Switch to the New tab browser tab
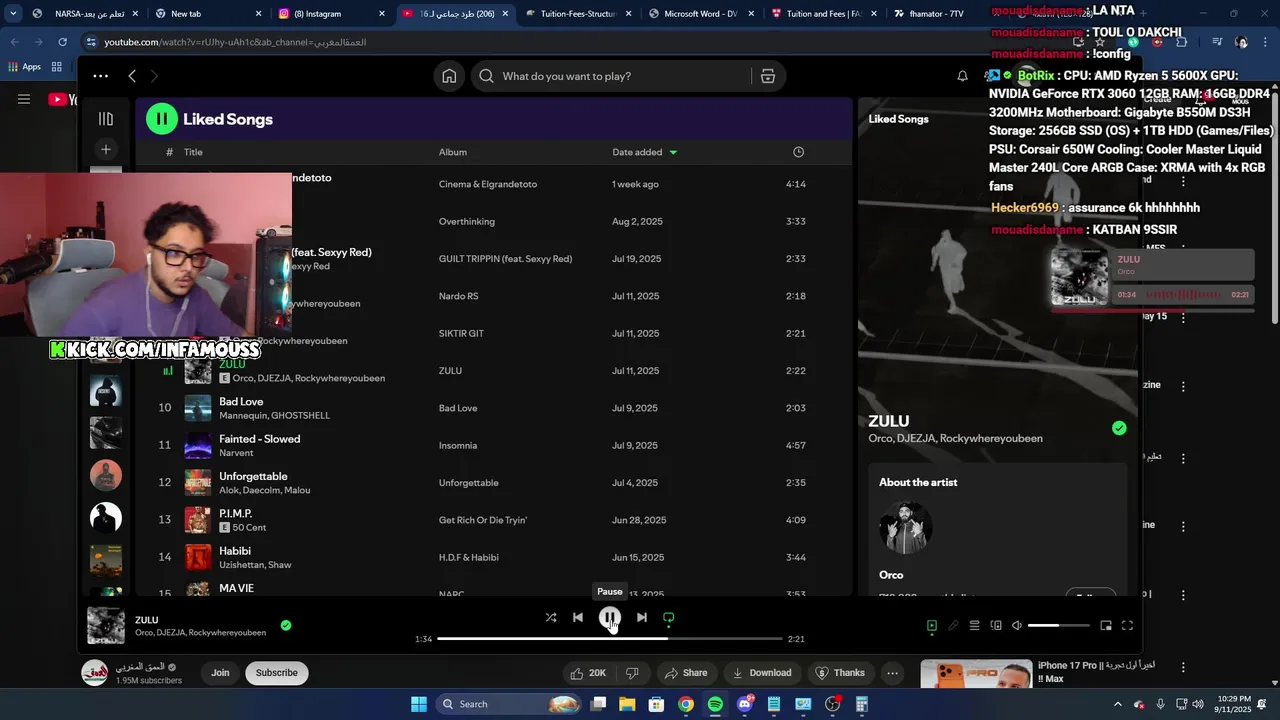This screenshot has height=720, width=1280. [209, 14]
